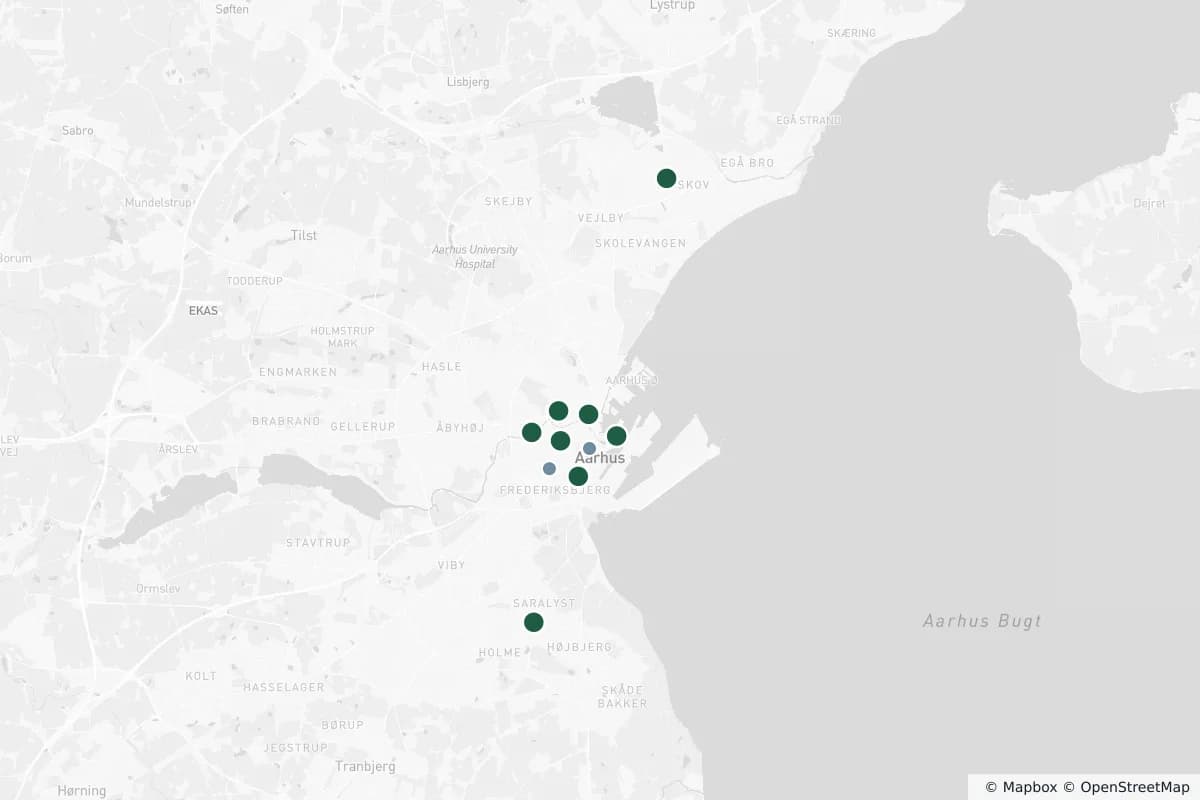Click the Aarhus Ø harbor label
The height and width of the screenshot is (800, 1200).
click(x=632, y=381)
